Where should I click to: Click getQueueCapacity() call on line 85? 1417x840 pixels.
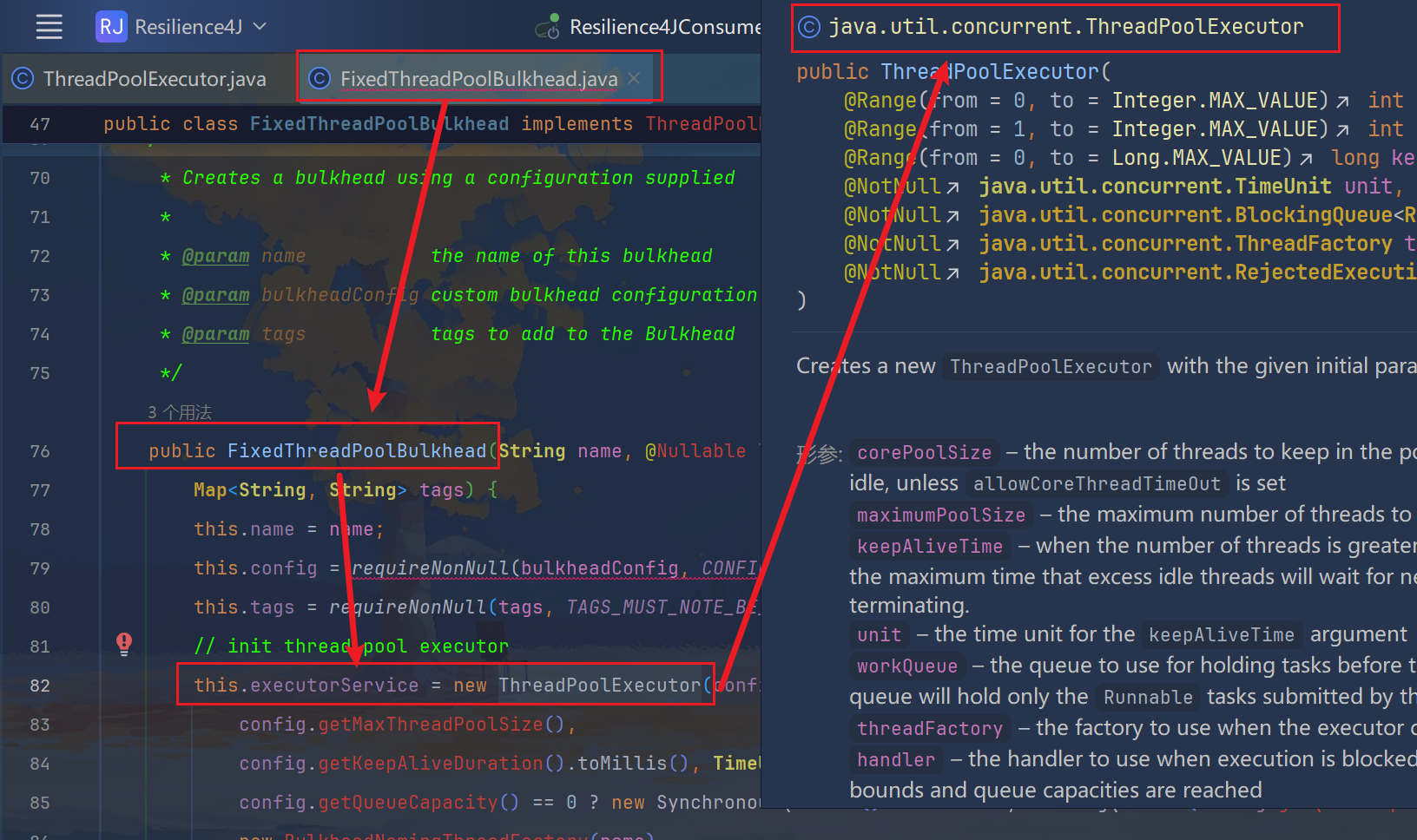pyautogui.click(x=419, y=803)
